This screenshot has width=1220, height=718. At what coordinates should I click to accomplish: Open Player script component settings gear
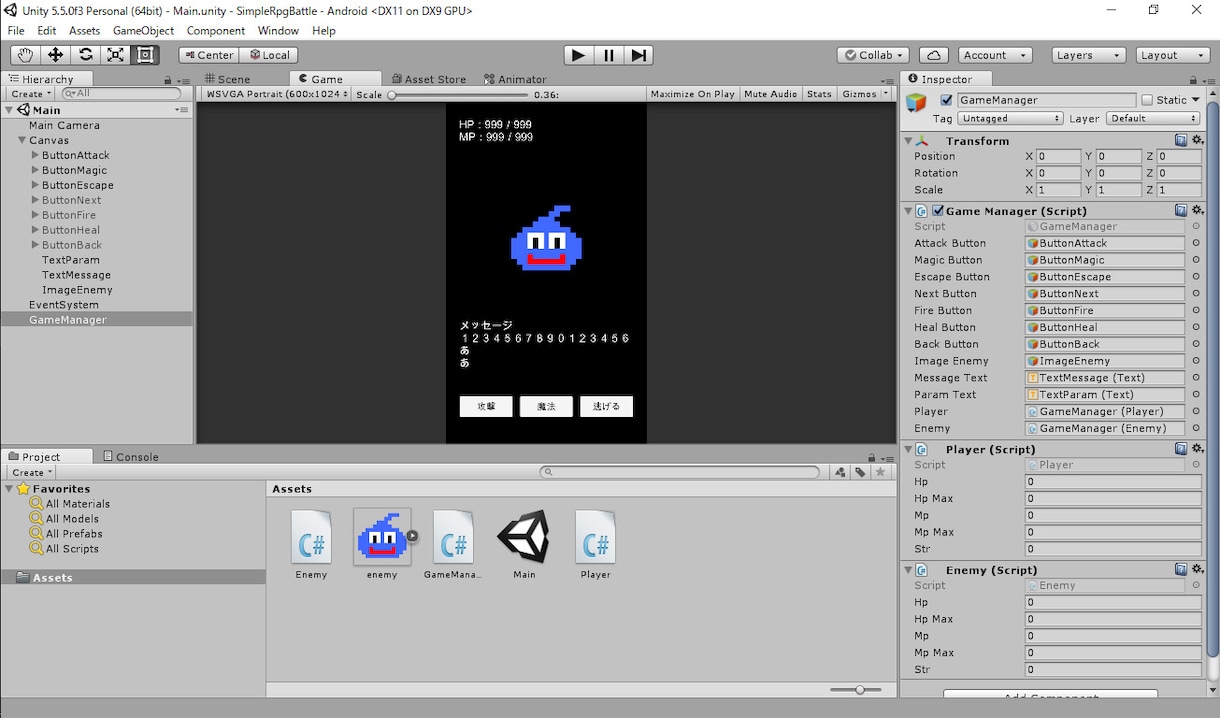1197,449
